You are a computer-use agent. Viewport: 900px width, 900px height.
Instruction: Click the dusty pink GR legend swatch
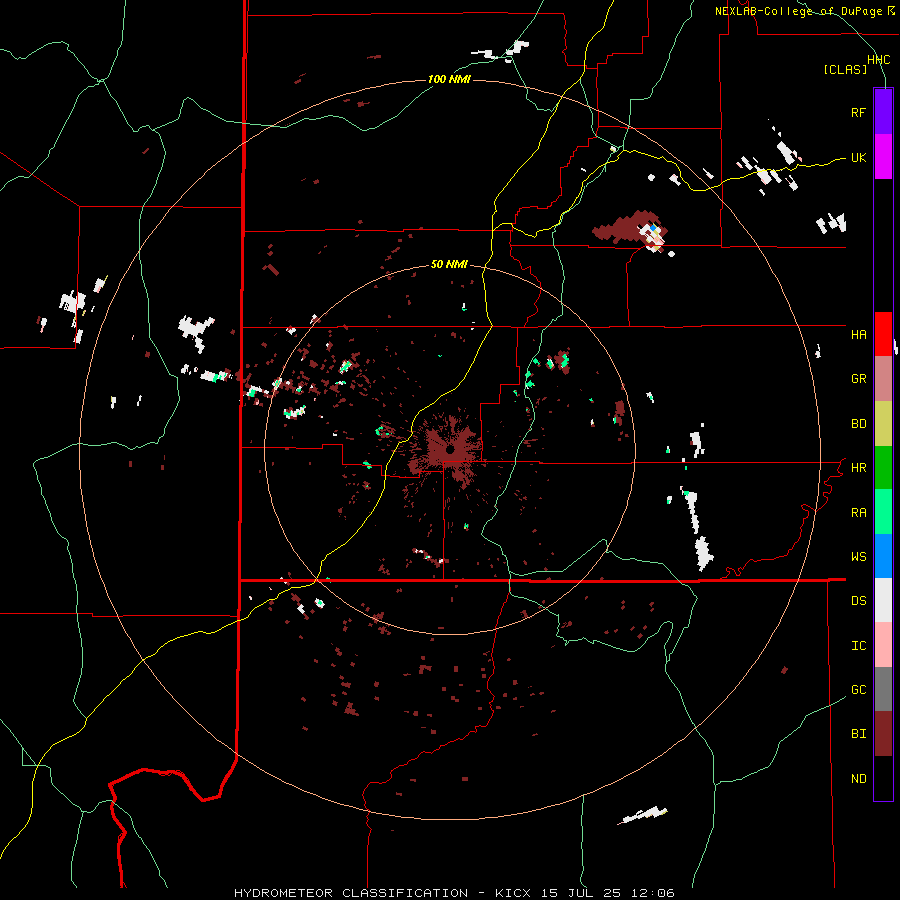[883, 379]
